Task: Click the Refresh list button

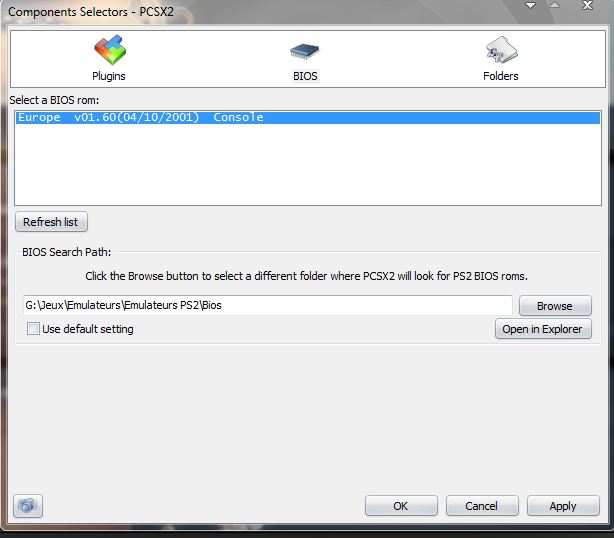Action: click(51, 222)
